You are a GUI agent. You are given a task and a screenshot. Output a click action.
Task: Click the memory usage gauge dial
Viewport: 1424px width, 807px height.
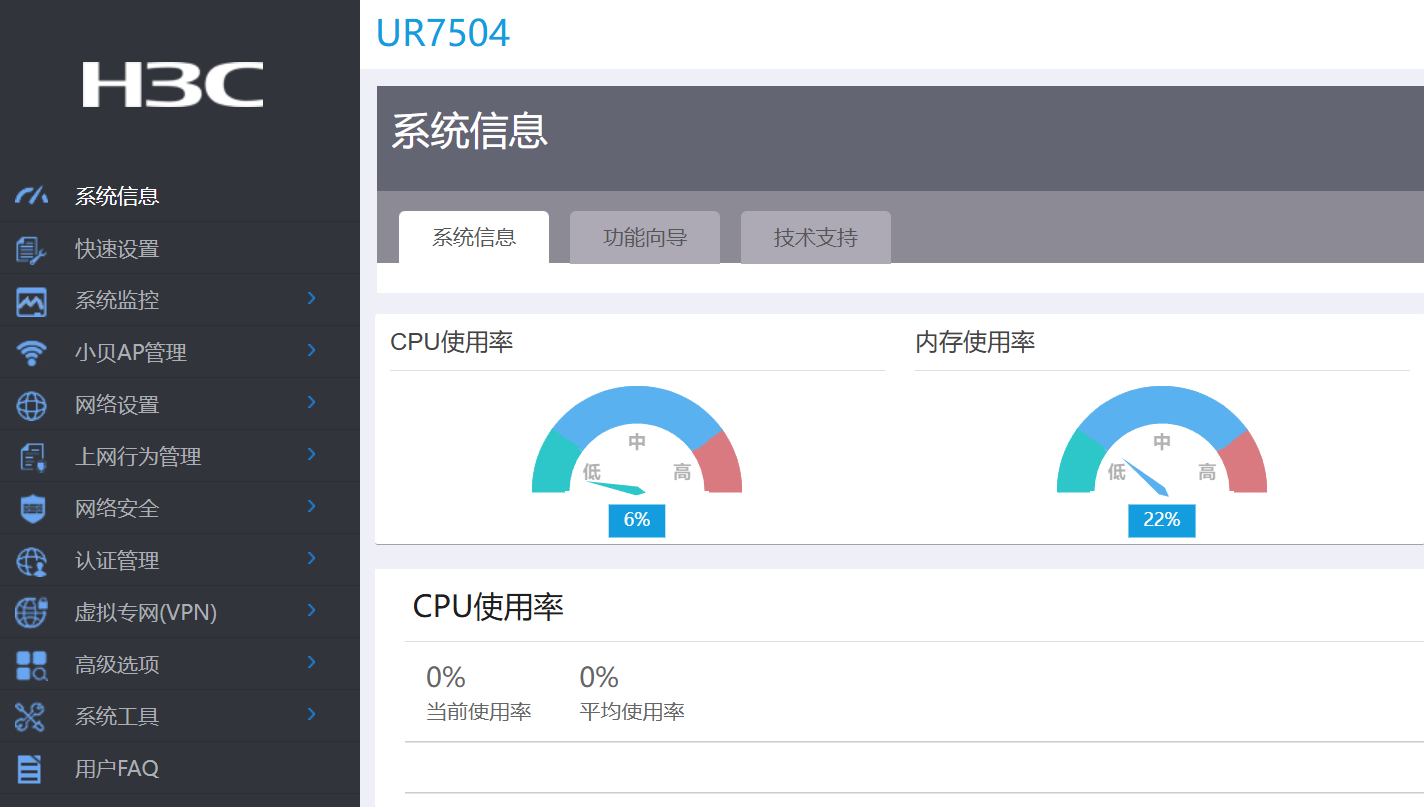coord(1162,440)
